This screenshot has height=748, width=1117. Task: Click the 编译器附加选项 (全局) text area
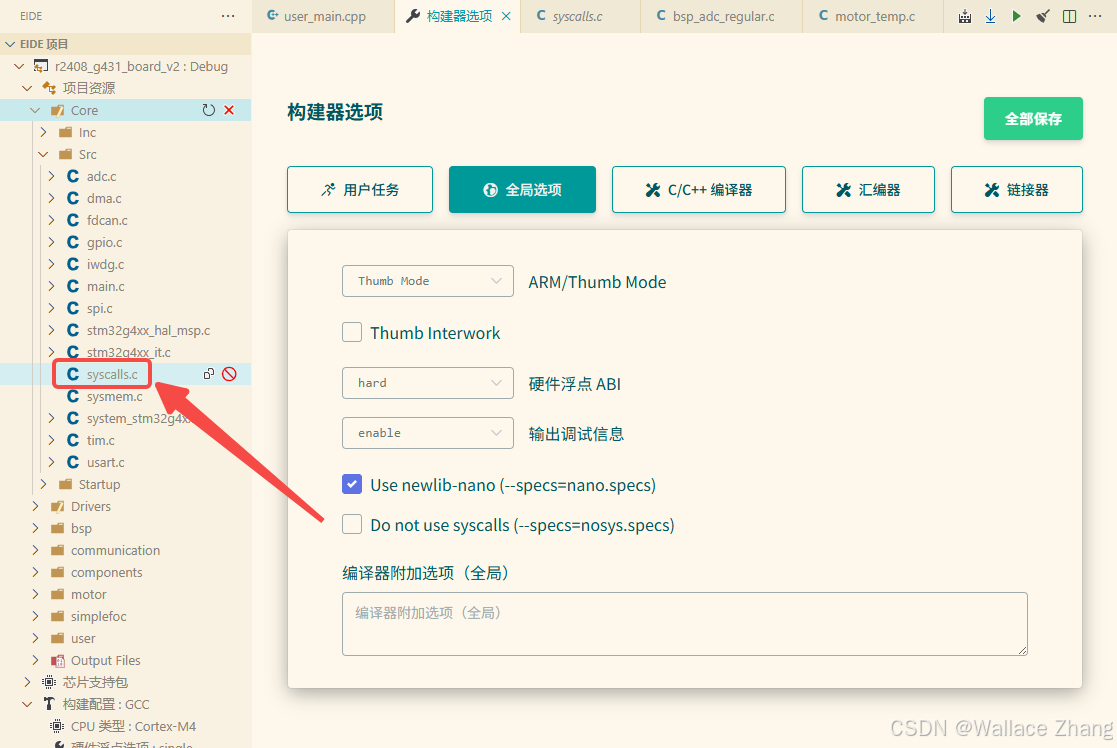coord(685,623)
